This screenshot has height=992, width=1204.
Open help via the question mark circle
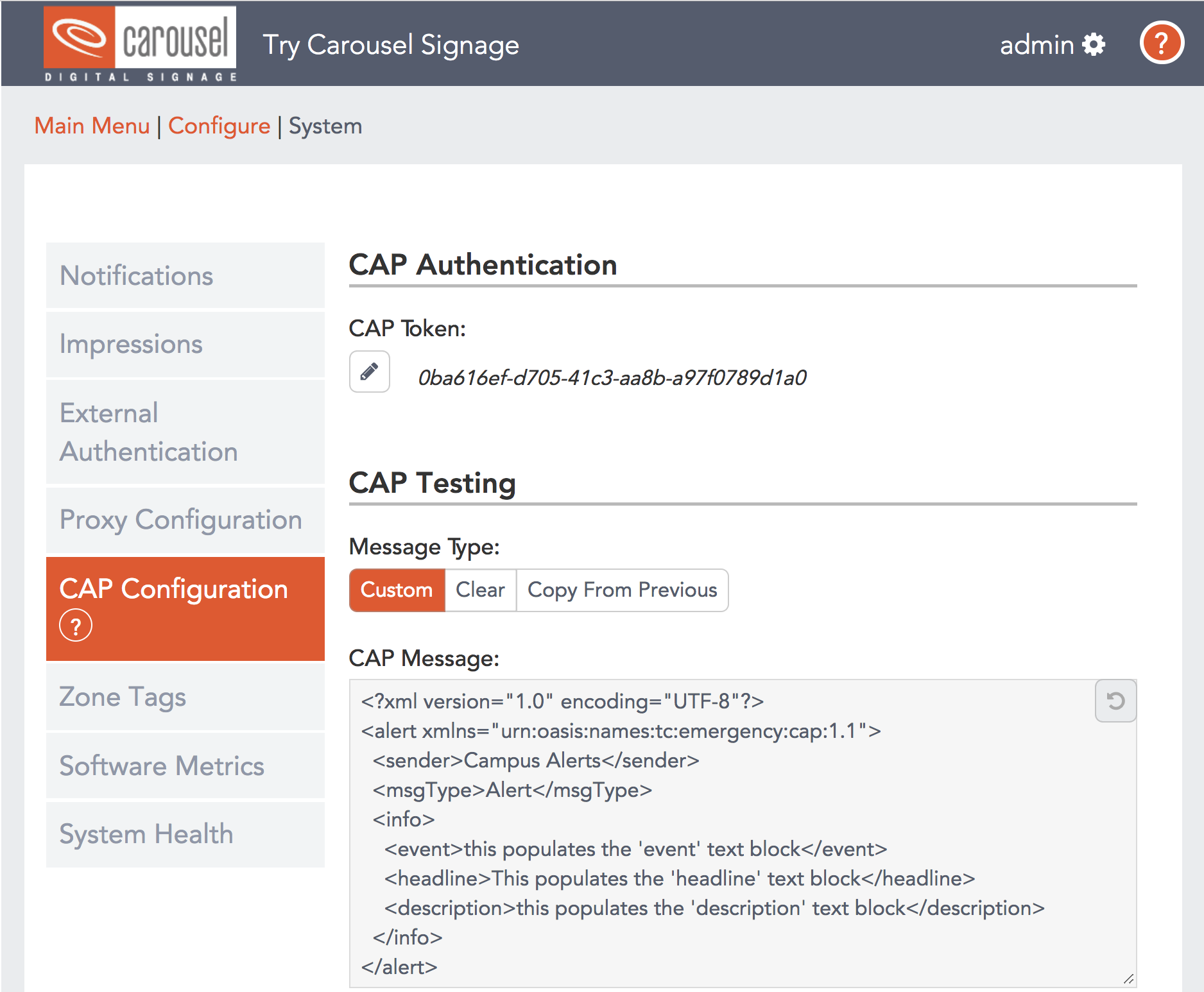click(x=1161, y=44)
